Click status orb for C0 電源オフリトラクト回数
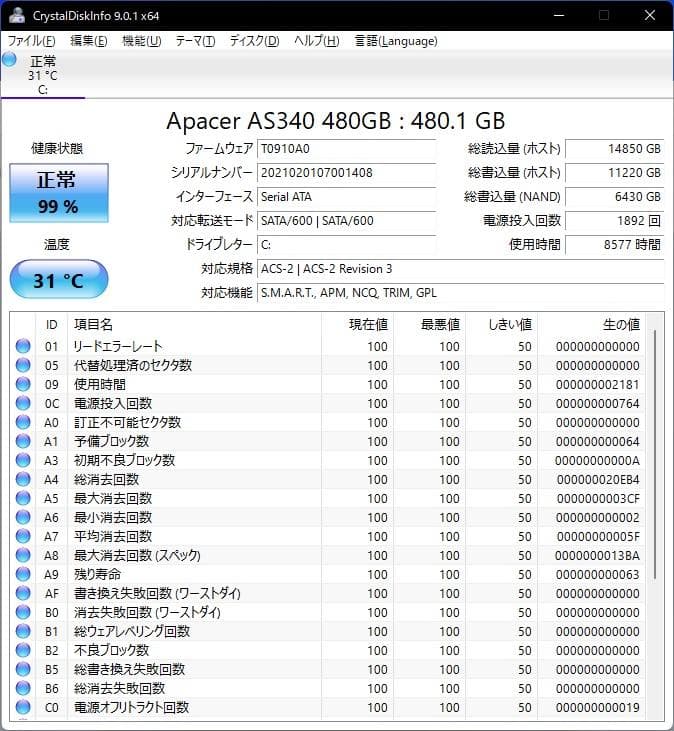 [23, 707]
